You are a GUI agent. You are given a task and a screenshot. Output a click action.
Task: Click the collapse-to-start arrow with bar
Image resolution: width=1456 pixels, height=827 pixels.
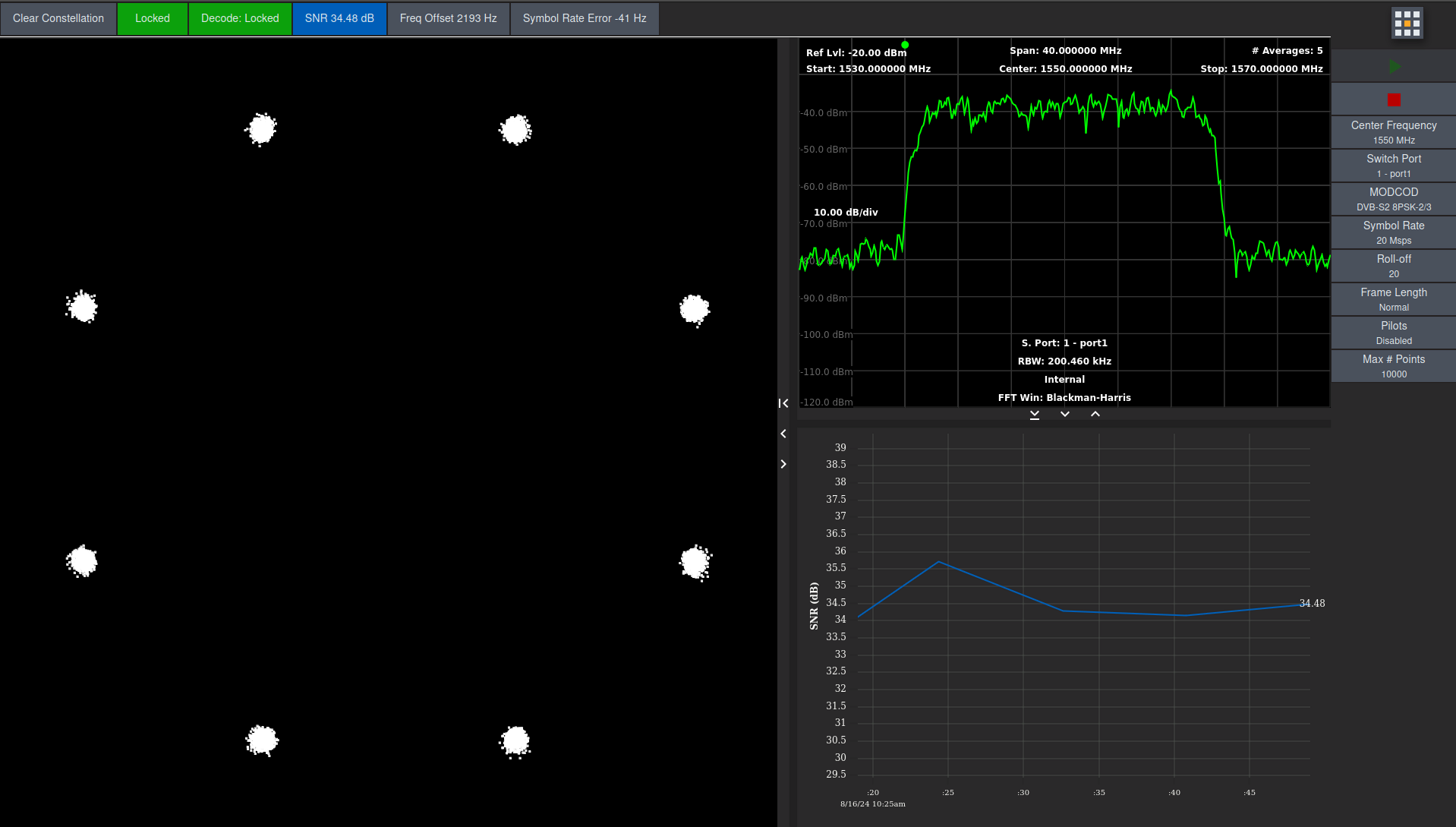click(x=783, y=403)
